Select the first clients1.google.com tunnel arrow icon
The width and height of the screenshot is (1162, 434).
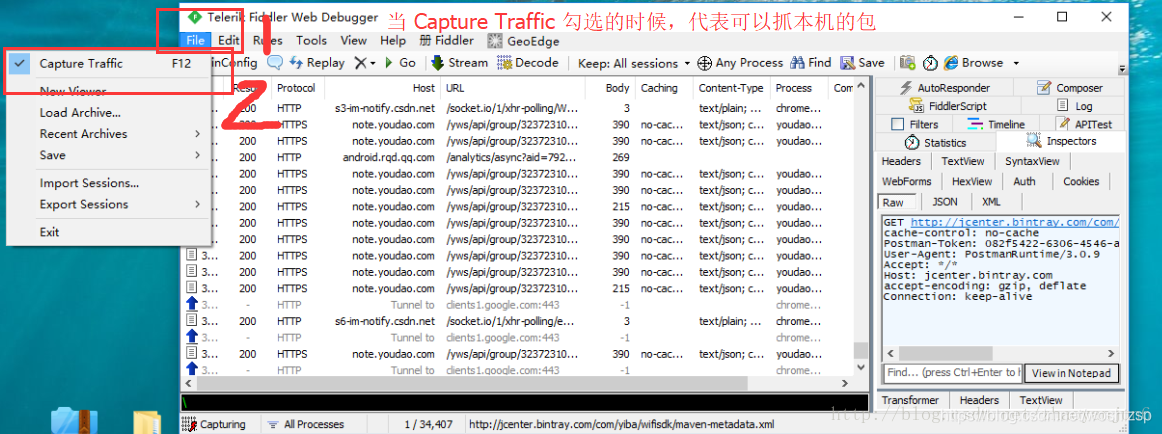pos(192,304)
